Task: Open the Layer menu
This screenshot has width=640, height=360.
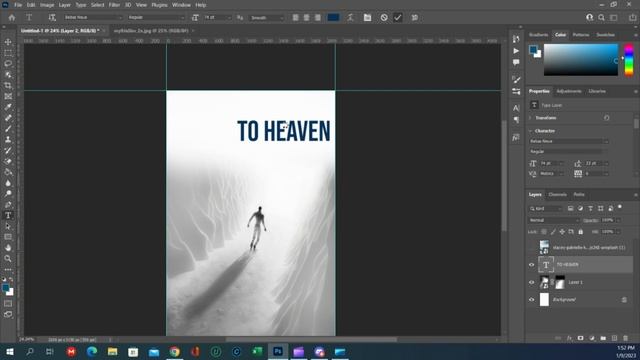Action: coord(64,5)
